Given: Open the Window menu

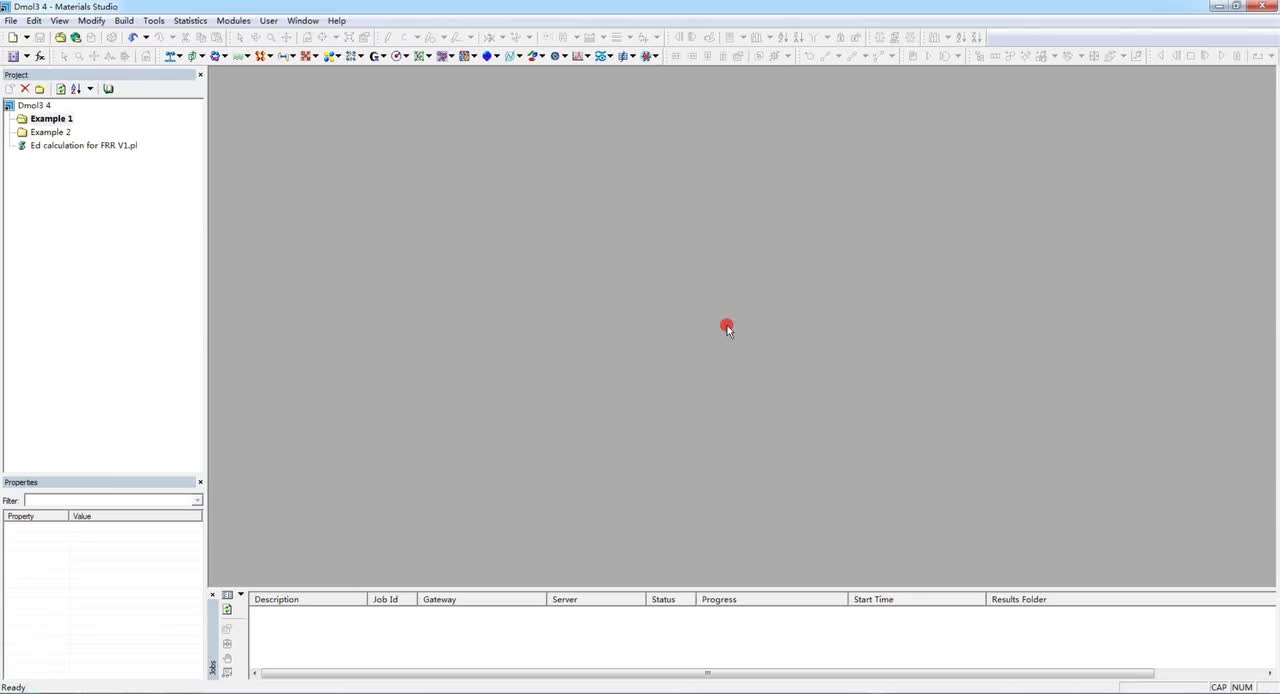Looking at the screenshot, I should tap(303, 20).
